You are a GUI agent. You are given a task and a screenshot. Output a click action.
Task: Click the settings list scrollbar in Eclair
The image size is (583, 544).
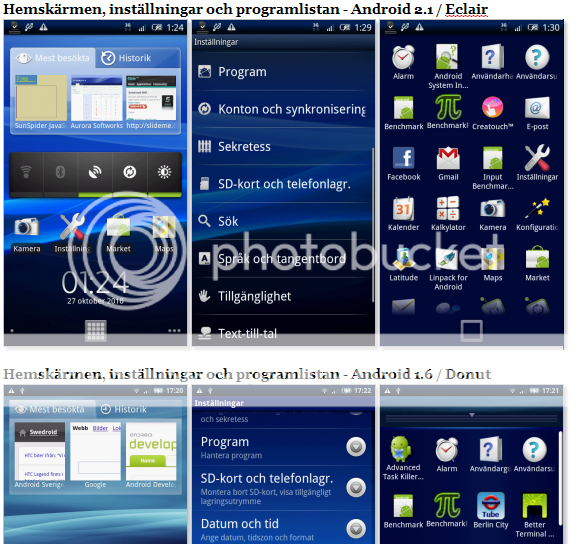tap(373, 225)
